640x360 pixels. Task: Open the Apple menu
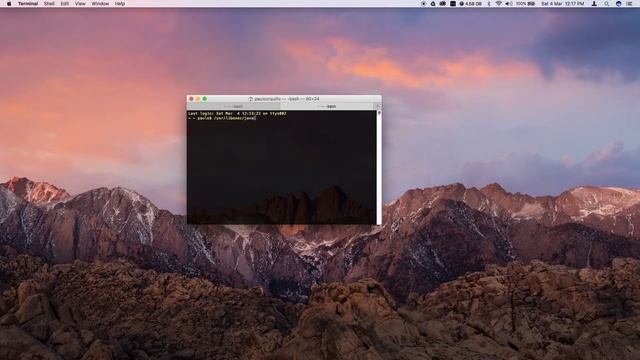coord(9,4)
